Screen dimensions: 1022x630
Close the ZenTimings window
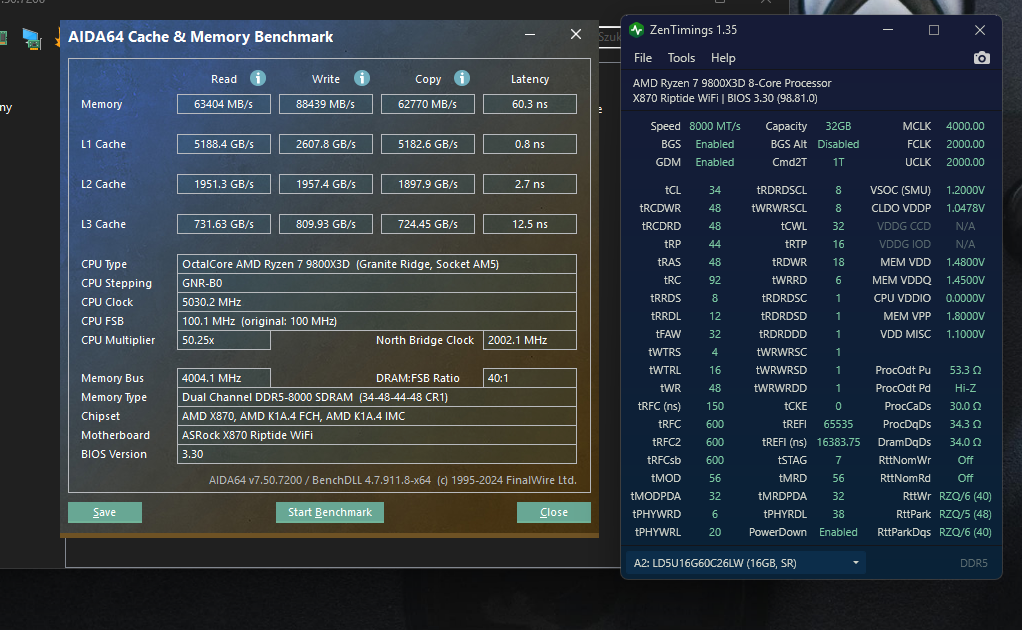coord(980,30)
